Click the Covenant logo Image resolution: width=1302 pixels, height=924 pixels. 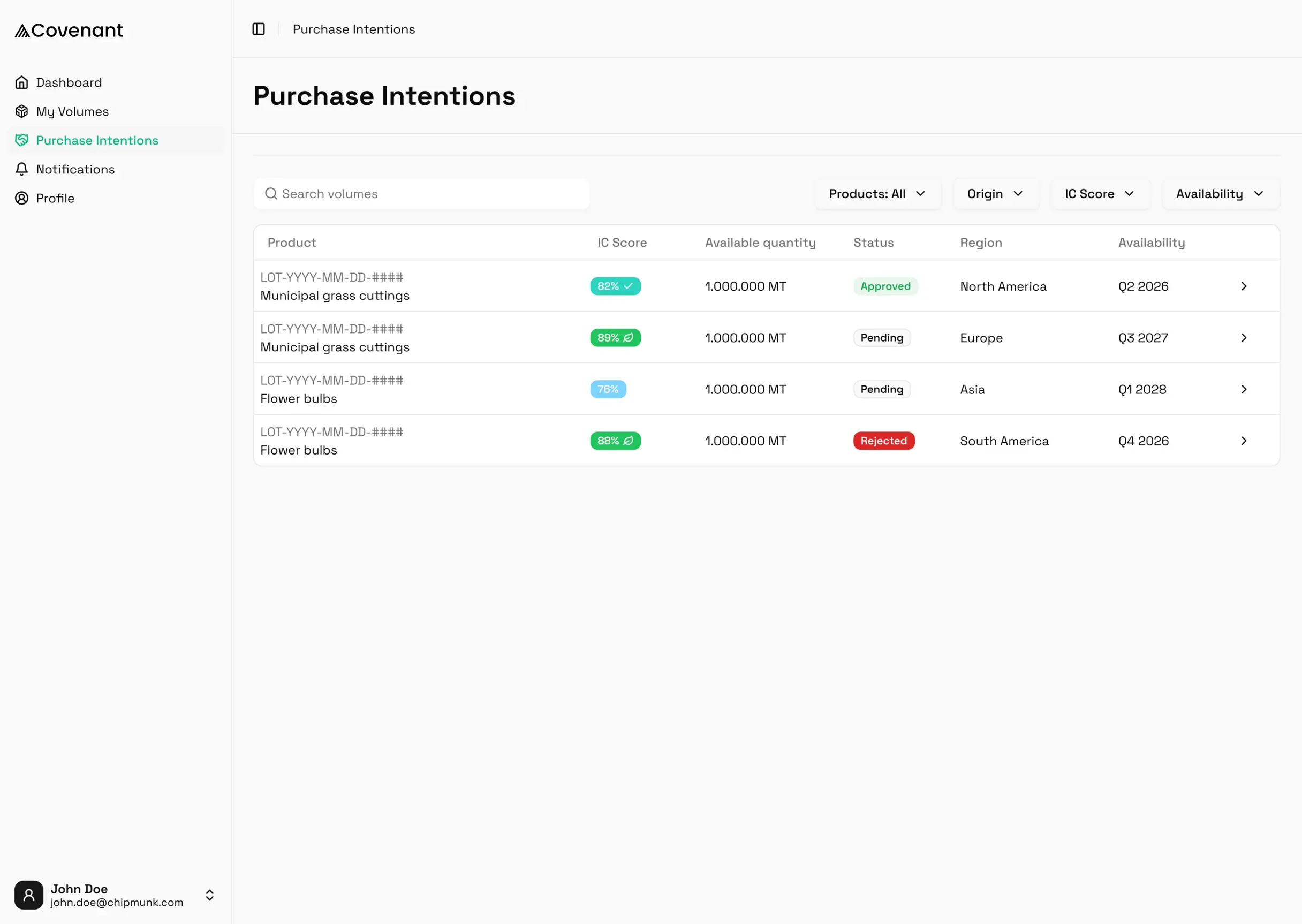(x=69, y=30)
